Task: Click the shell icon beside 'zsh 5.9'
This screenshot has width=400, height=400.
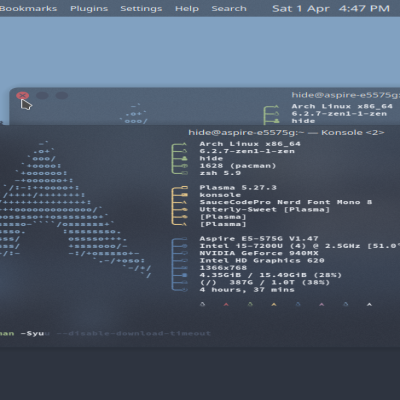Action: [185, 173]
